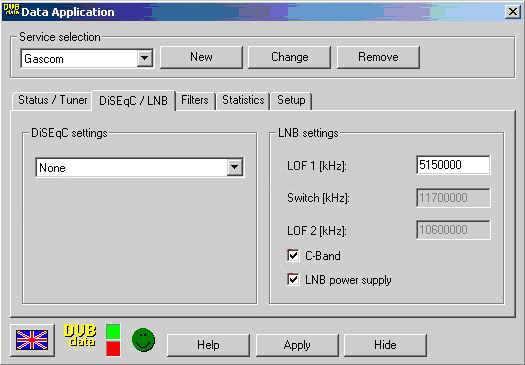525x365 pixels.
Task: Click the DVB icon in the title bar
Action: point(11,11)
